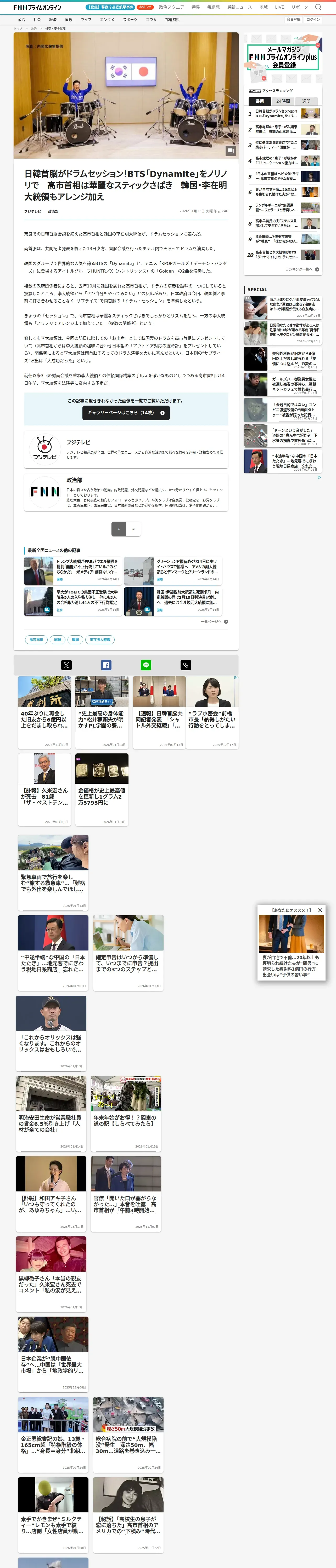Screen dimensions: 336x1568
Task: Click the 高市早苗 tag
Action: 37,640
